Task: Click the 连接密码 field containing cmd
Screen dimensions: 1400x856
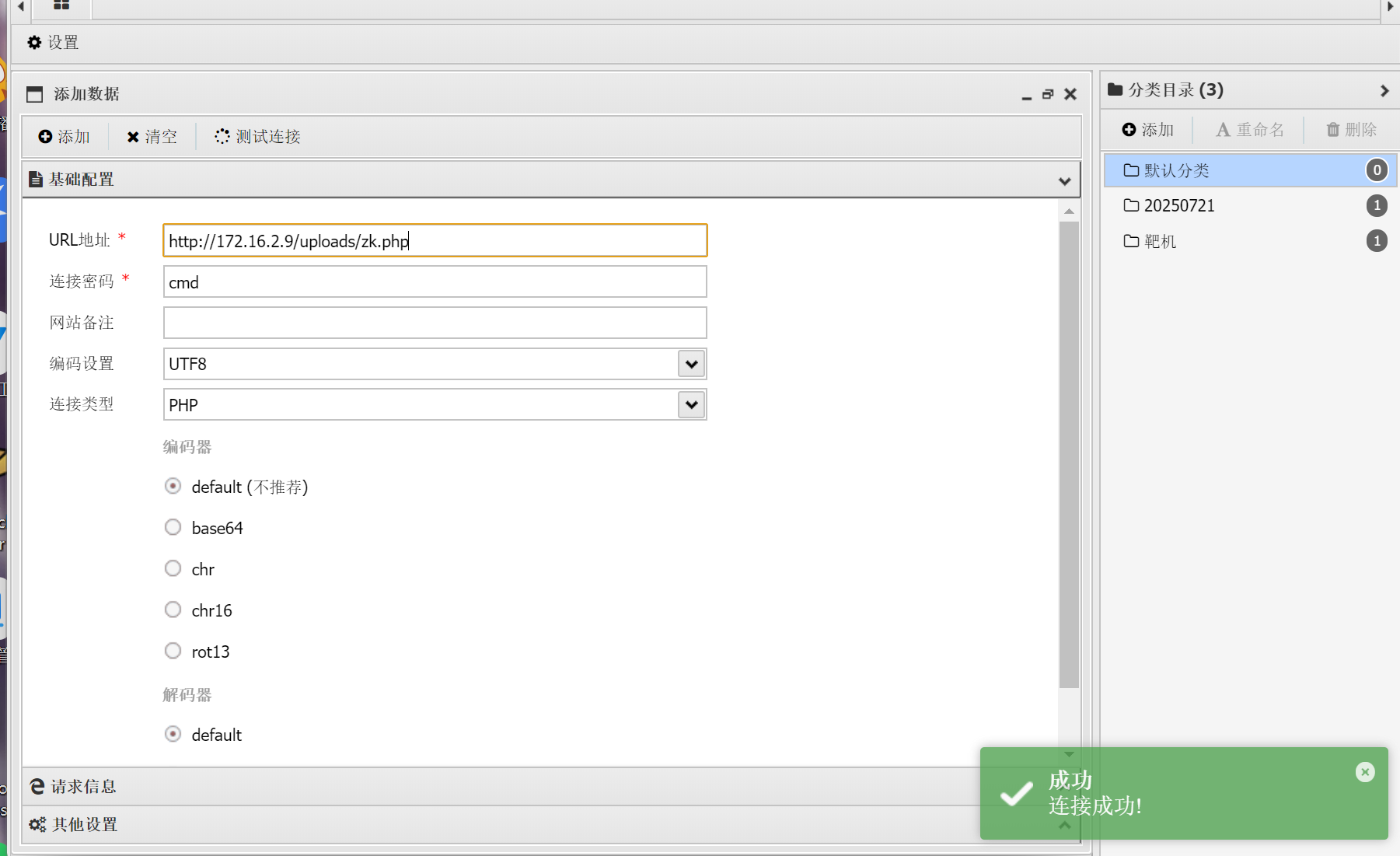Action: tap(435, 281)
